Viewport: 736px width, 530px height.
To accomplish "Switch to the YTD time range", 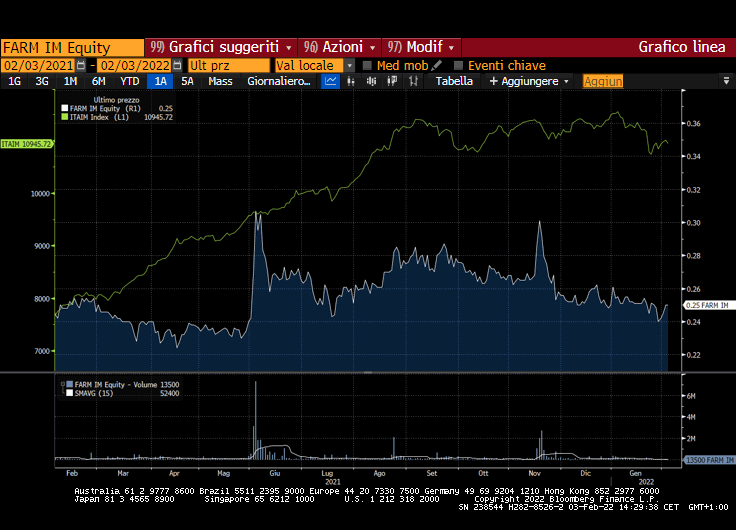I will click(129, 81).
